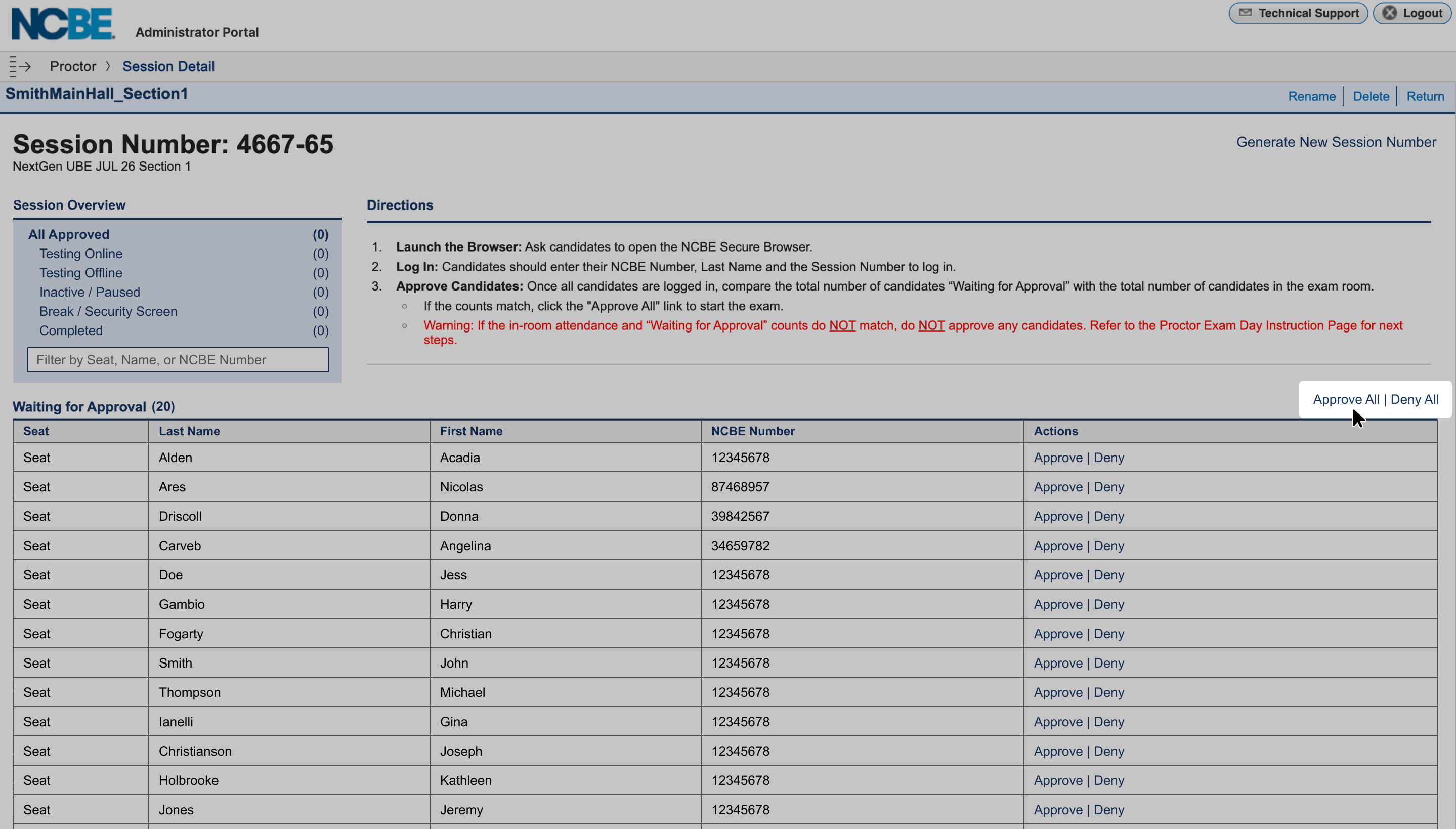
Task: Approve candidate Nicolas Ares
Action: pos(1058,487)
